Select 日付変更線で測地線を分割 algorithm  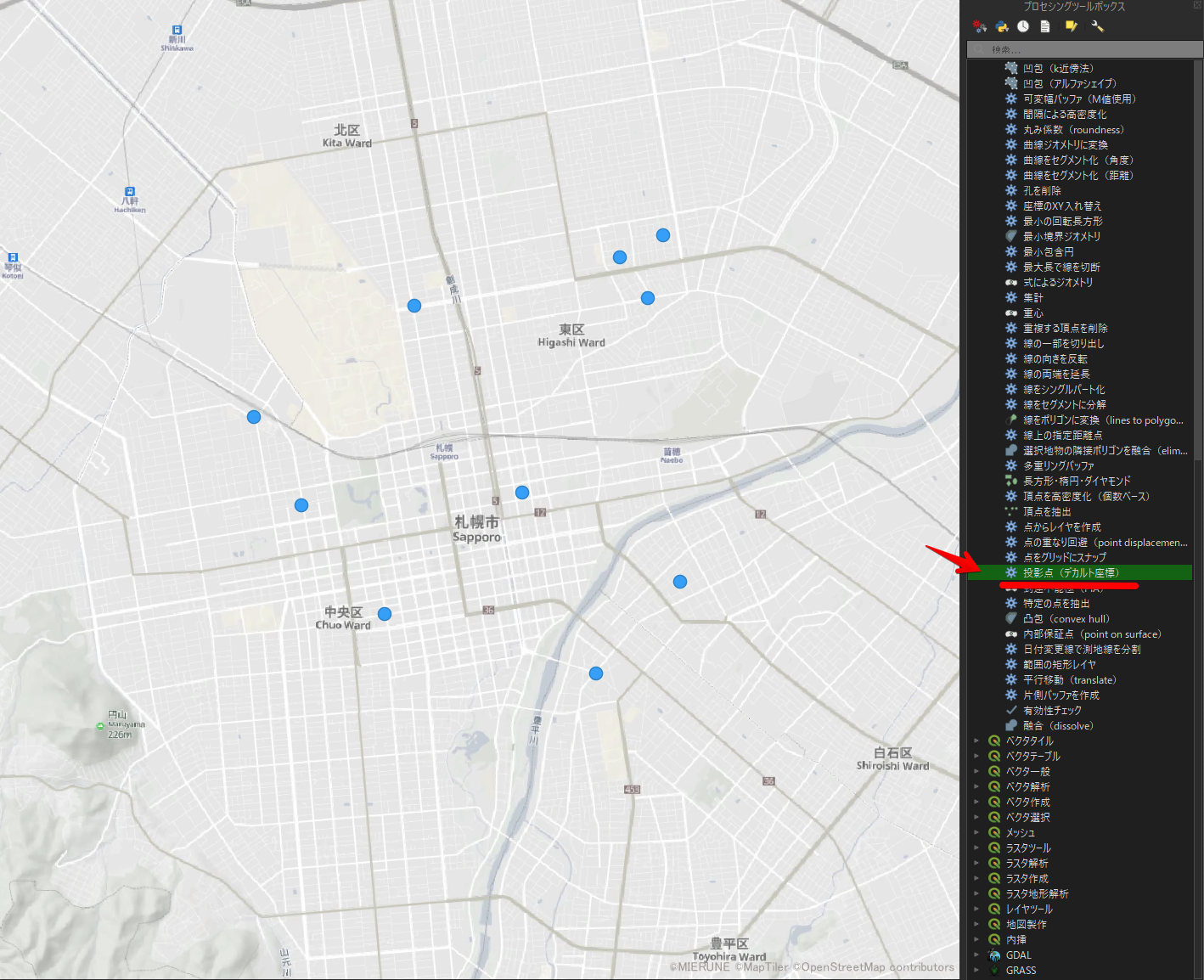(1082, 649)
